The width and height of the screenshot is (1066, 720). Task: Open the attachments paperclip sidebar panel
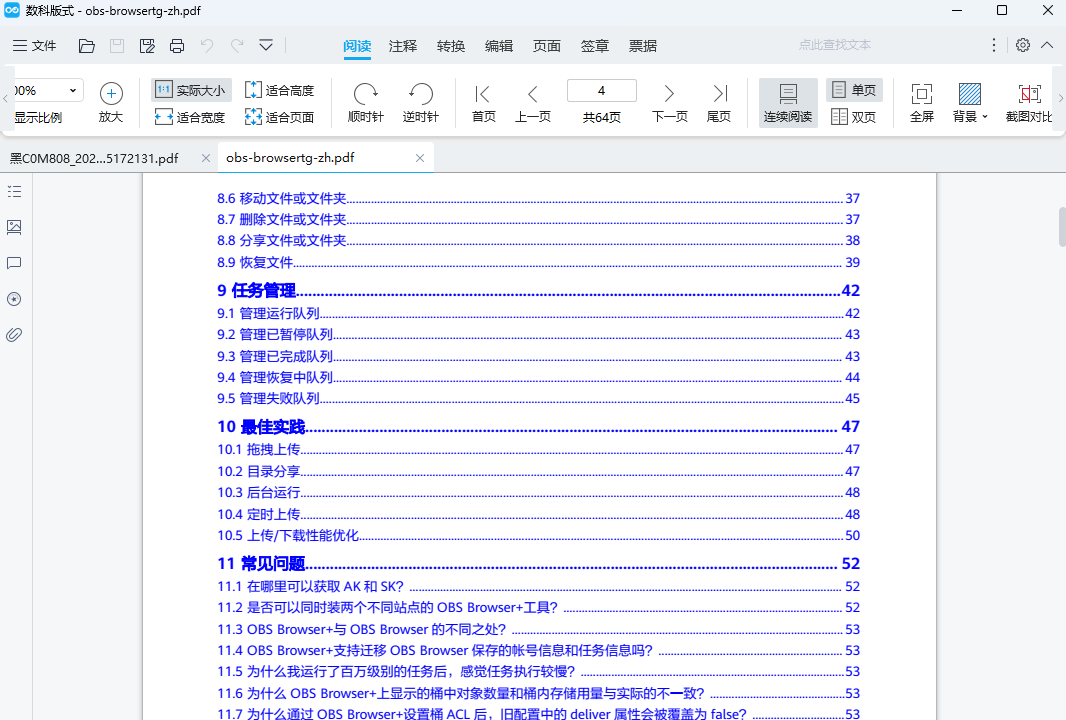pos(14,335)
